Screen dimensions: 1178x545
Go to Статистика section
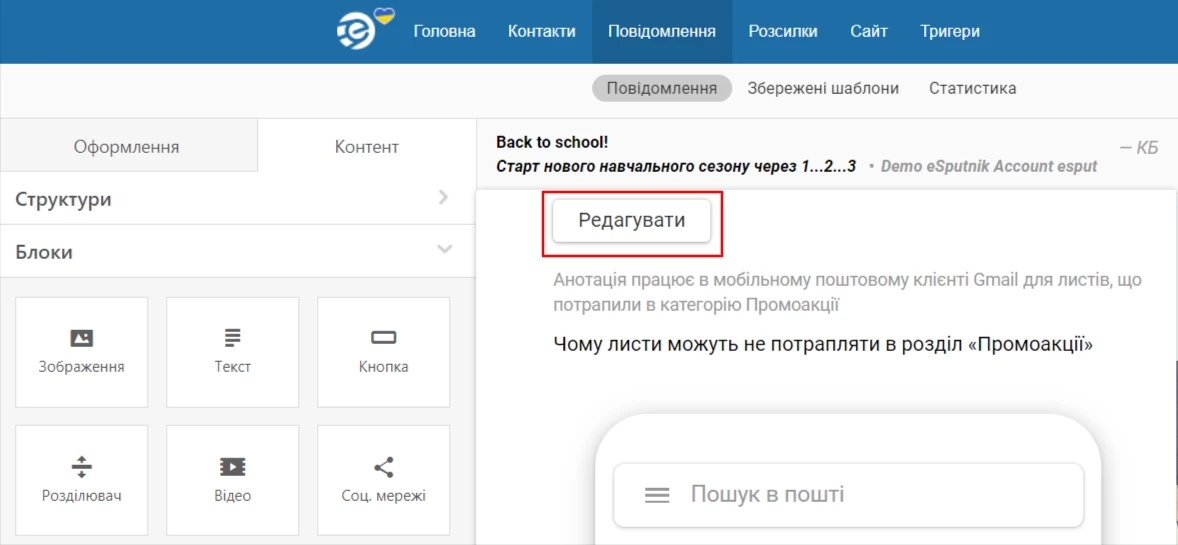pyautogui.click(x=973, y=89)
